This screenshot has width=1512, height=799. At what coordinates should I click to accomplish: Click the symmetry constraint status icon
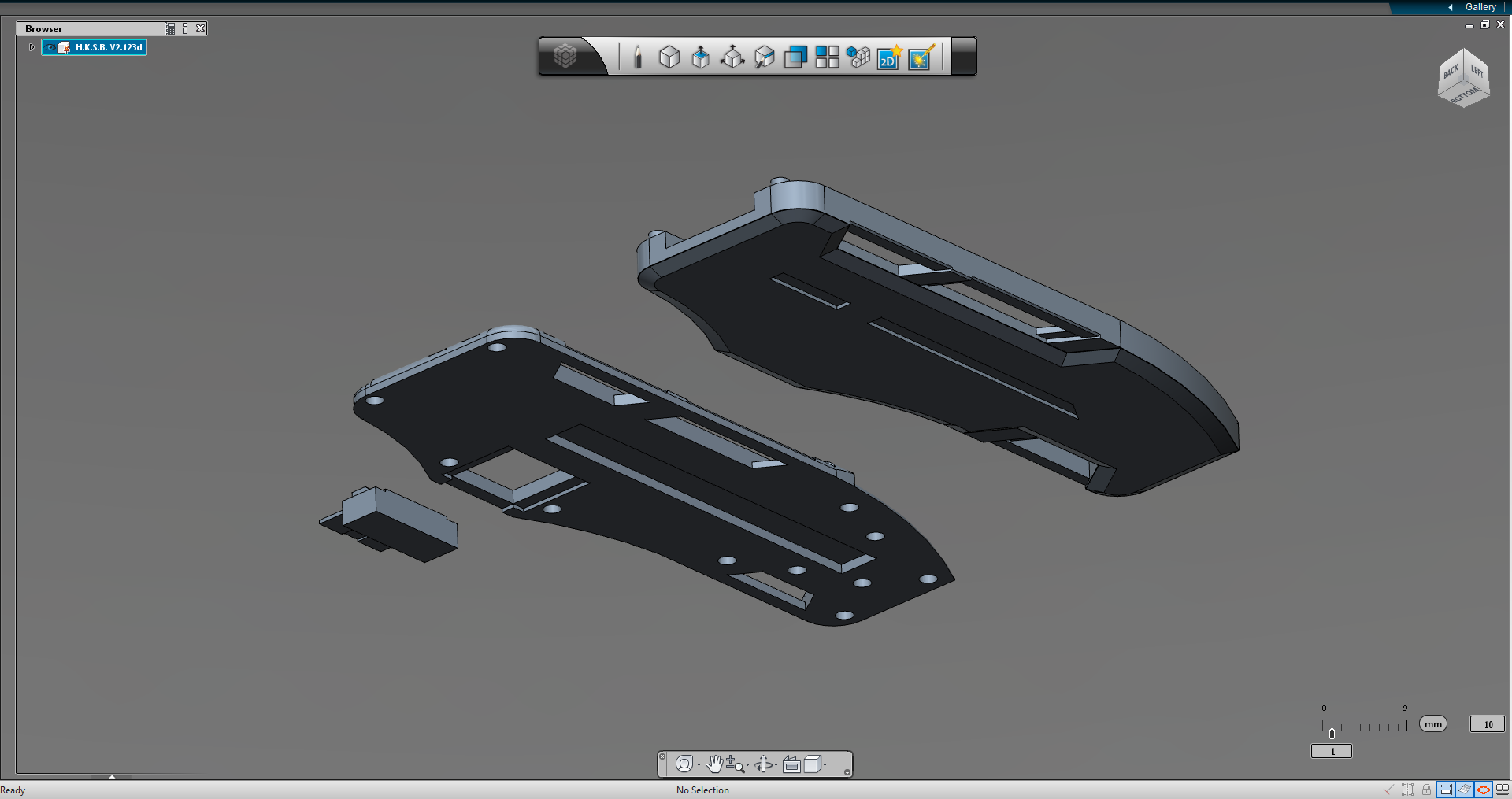[x=1407, y=790]
